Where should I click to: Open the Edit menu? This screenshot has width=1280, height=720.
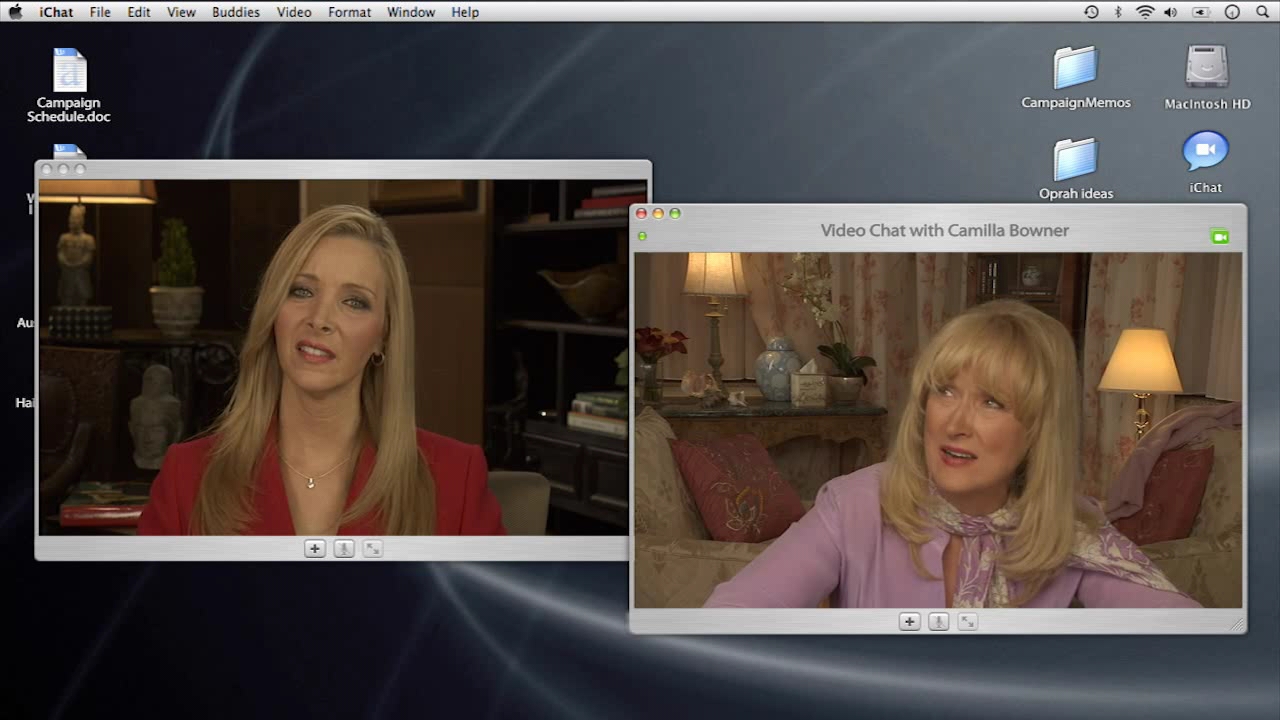click(x=139, y=12)
